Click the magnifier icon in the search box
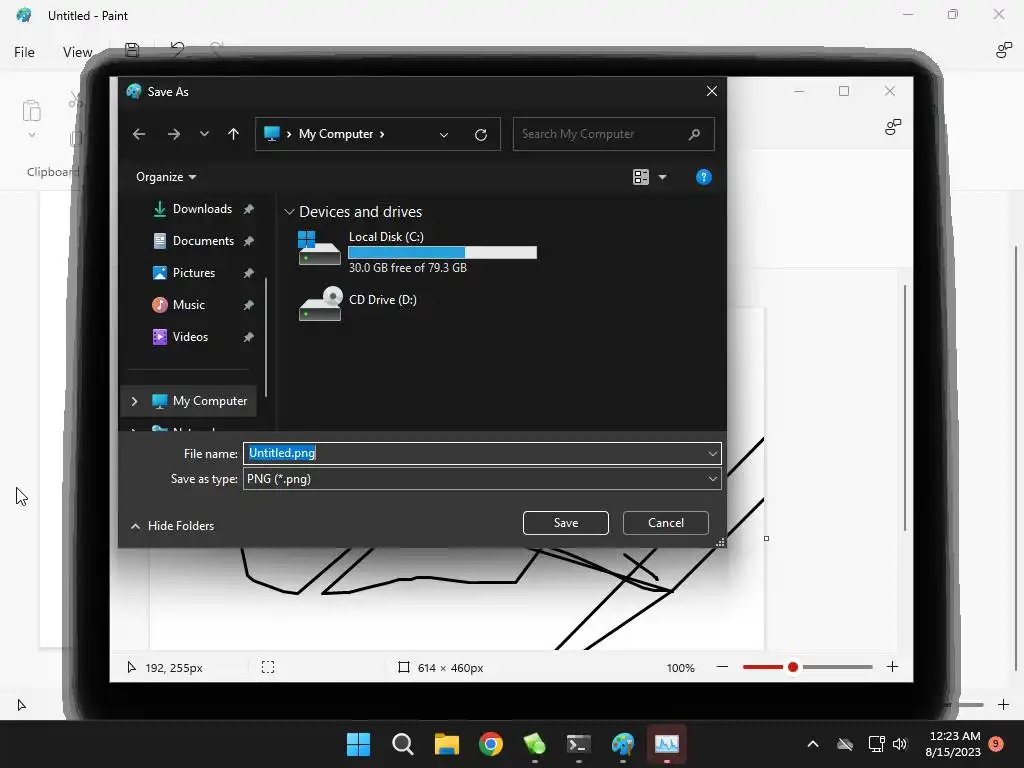Image resolution: width=1024 pixels, height=768 pixels. [x=694, y=134]
